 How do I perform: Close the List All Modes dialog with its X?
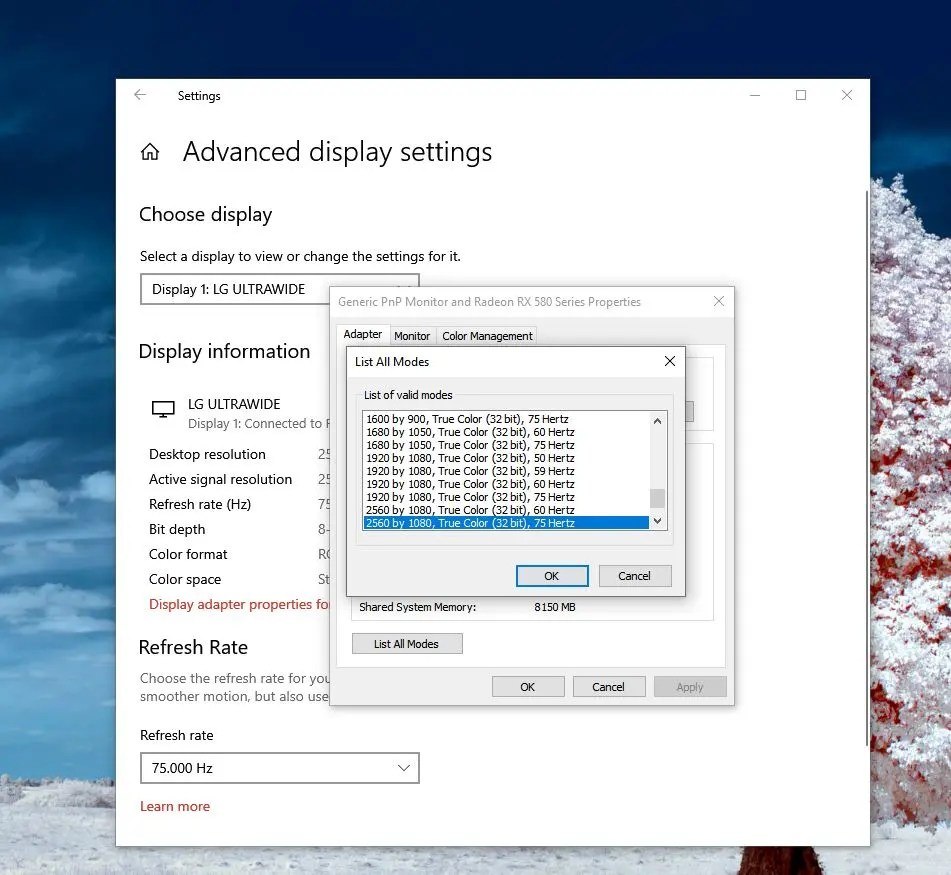[x=669, y=361]
